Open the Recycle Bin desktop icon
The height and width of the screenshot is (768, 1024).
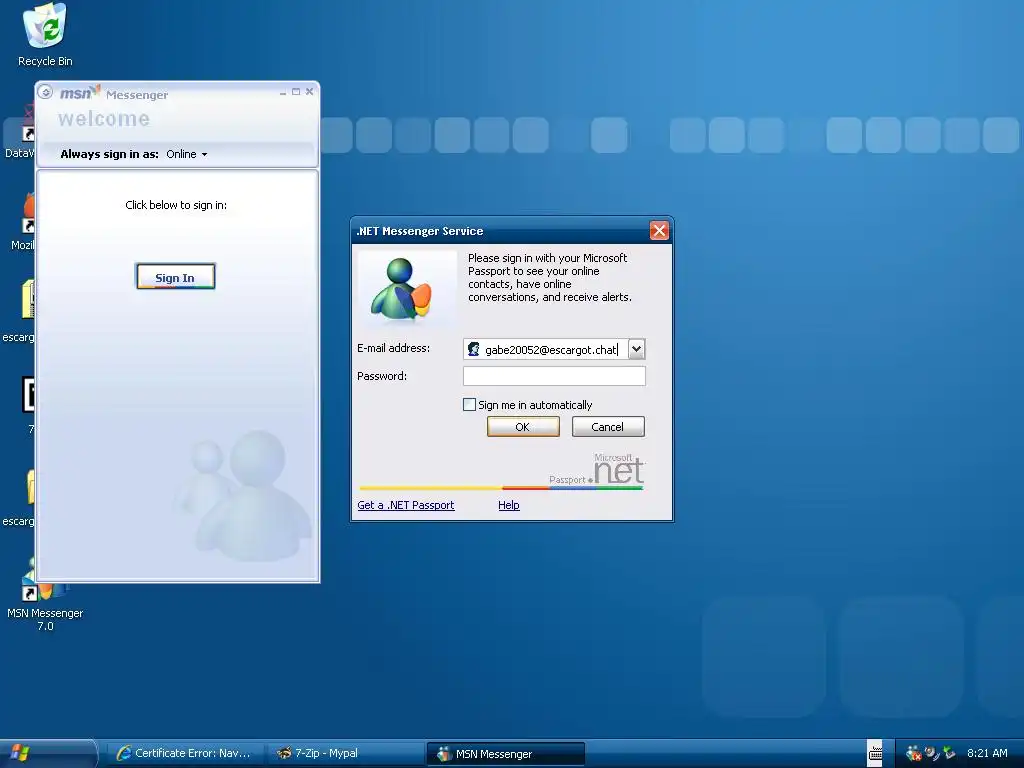[x=44, y=35]
